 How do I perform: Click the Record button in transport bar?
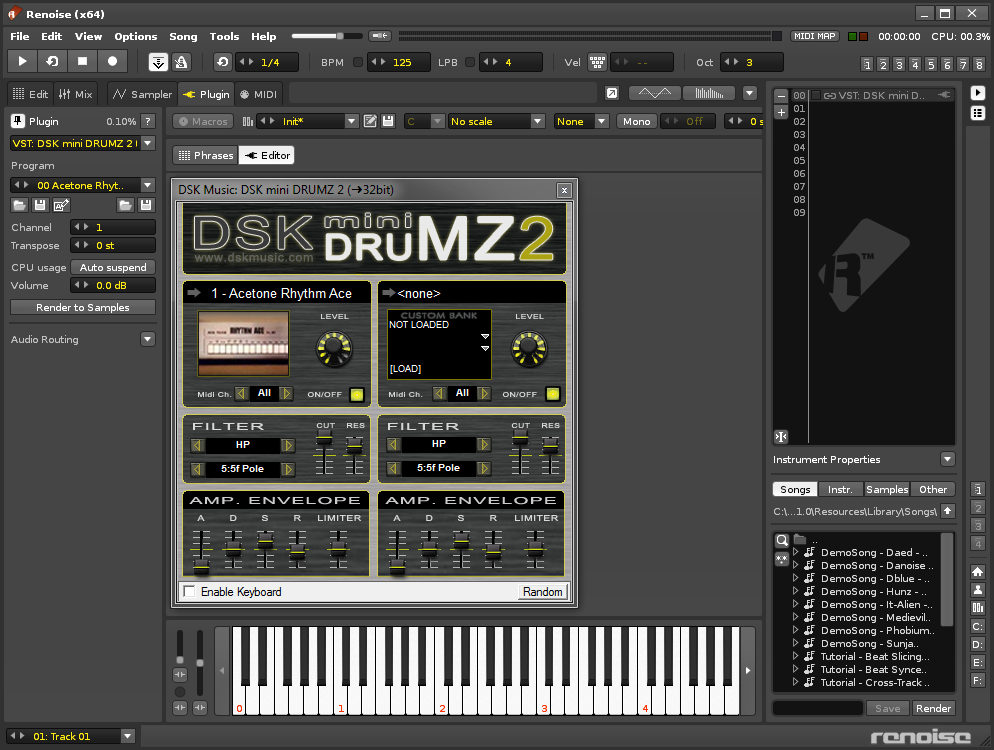112,62
